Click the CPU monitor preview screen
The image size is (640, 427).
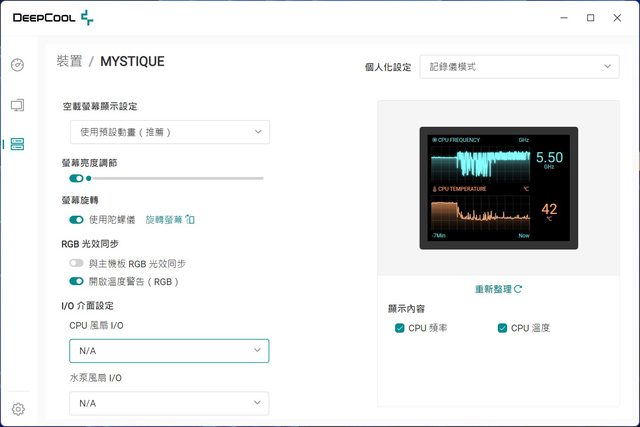pyautogui.click(x=497, y=187)
